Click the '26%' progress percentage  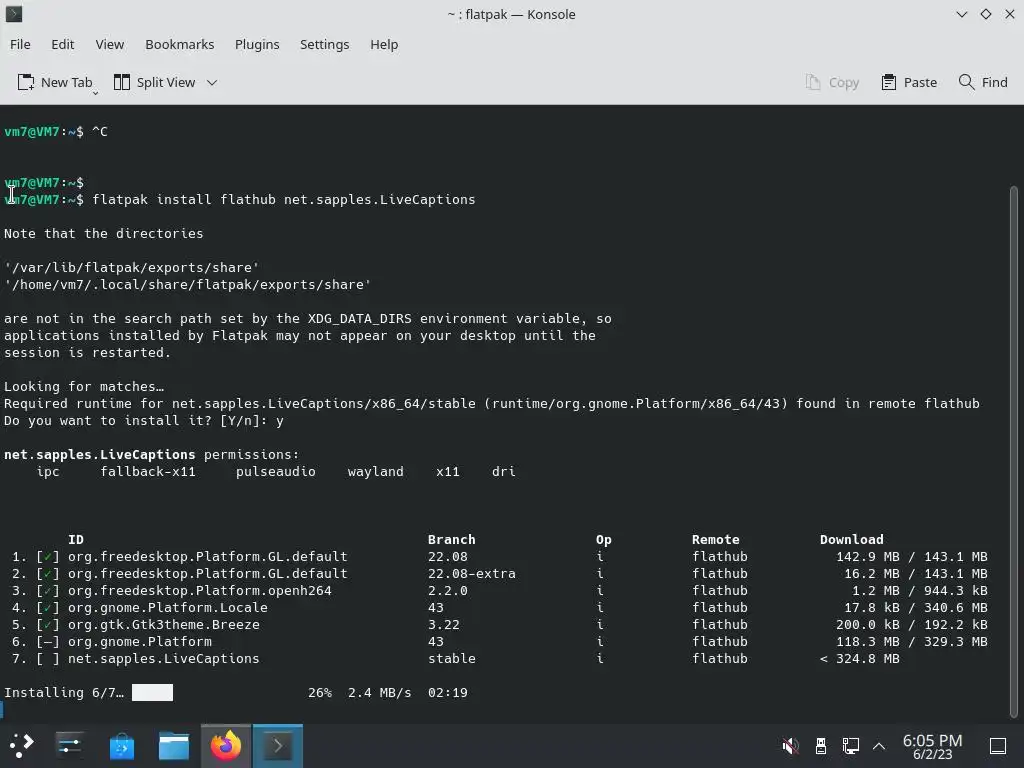pyautogui.click(x=320, y=692)
